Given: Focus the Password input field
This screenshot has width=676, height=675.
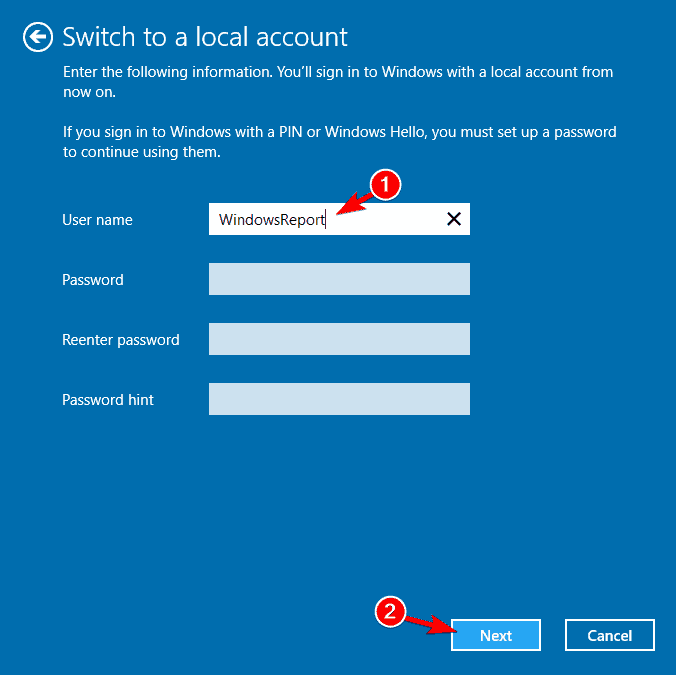Looking at the screenshot, I should pos(339,279).
